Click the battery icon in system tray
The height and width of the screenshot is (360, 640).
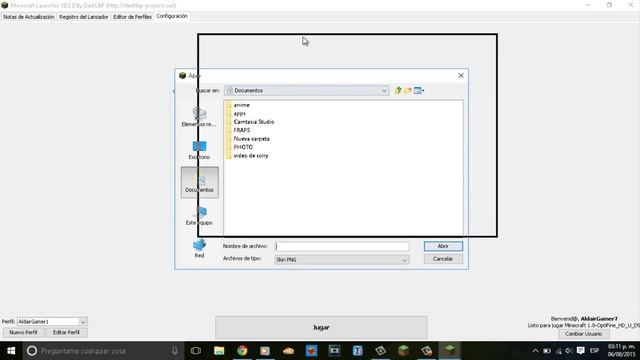(x=547, y=351)
